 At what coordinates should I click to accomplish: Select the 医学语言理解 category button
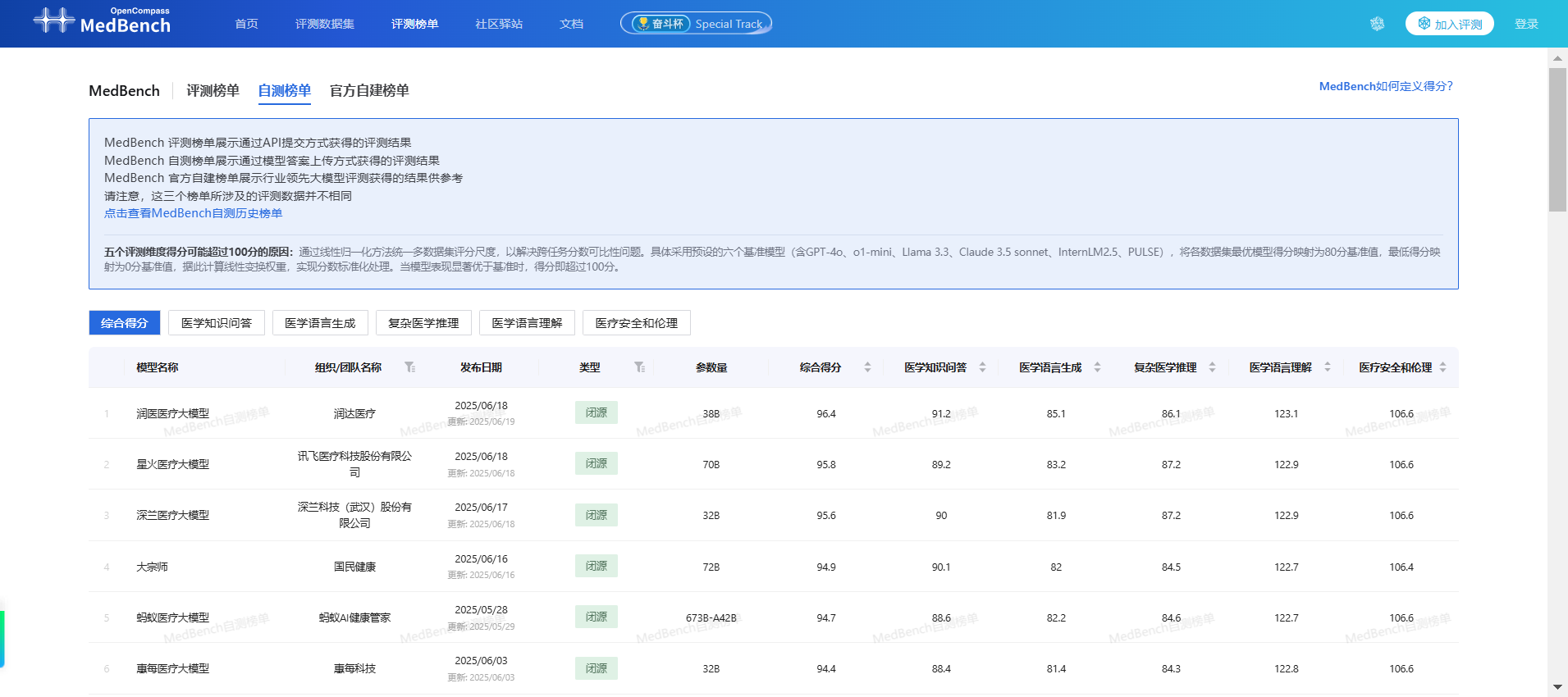[527, 323]
